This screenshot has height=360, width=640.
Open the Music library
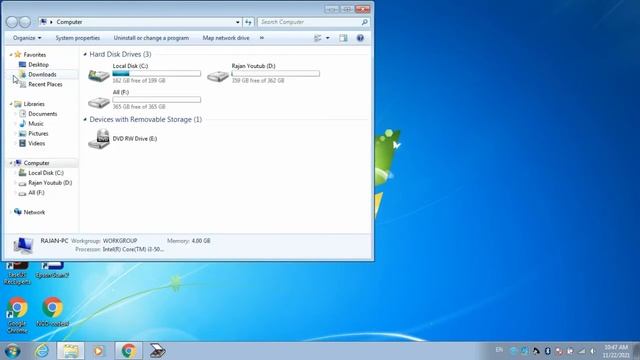tap(36, 124)
